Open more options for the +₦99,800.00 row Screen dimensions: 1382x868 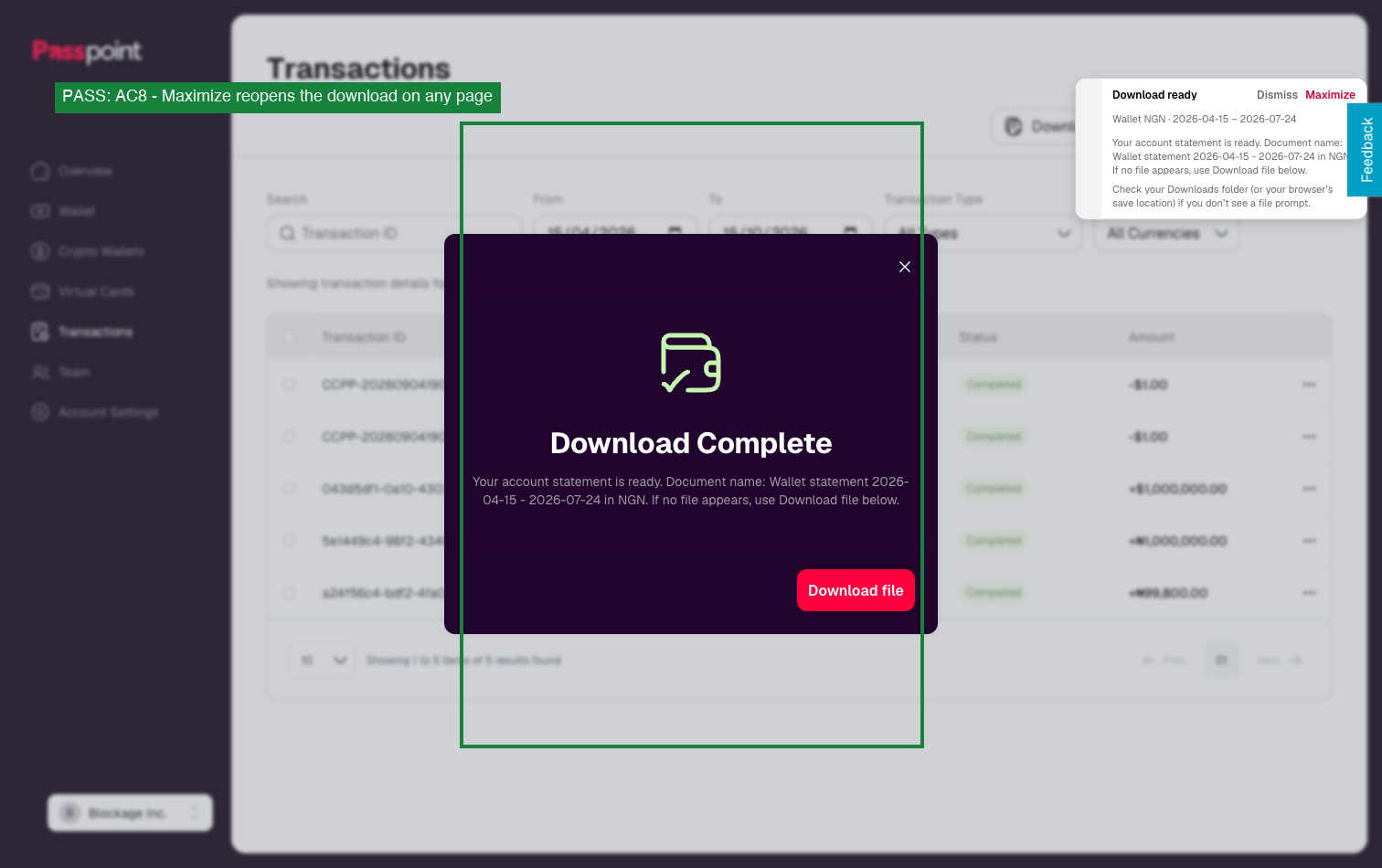[x=1309, y=593]
